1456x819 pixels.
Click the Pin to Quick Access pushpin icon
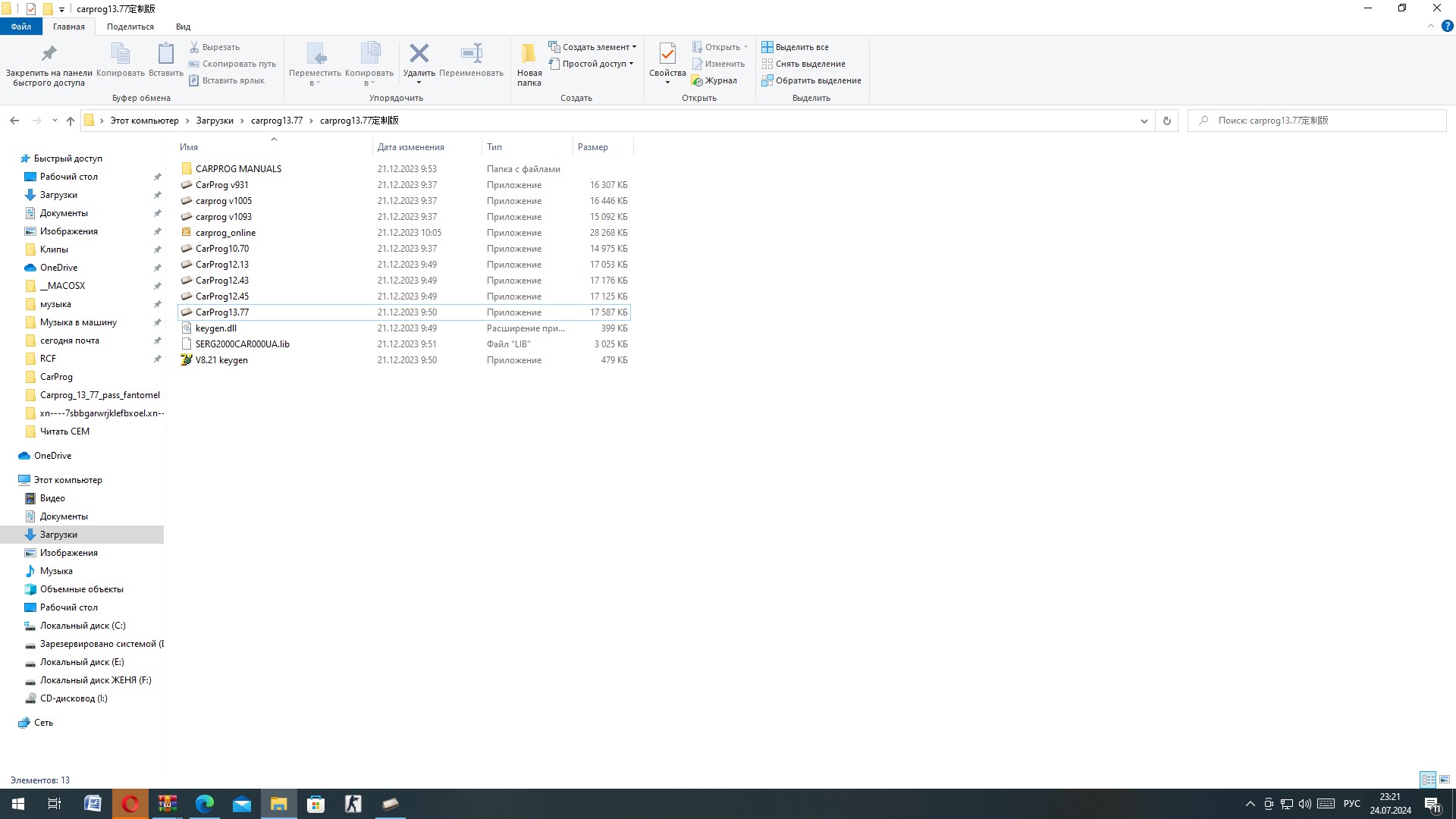pos(49,54)
